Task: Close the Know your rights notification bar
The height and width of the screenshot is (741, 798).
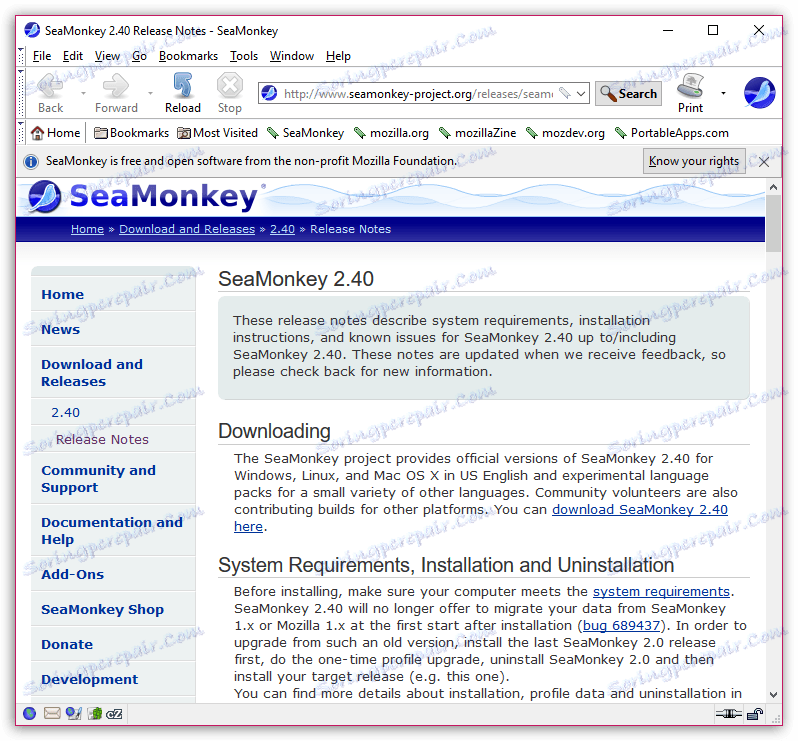Action: (763, 162)
